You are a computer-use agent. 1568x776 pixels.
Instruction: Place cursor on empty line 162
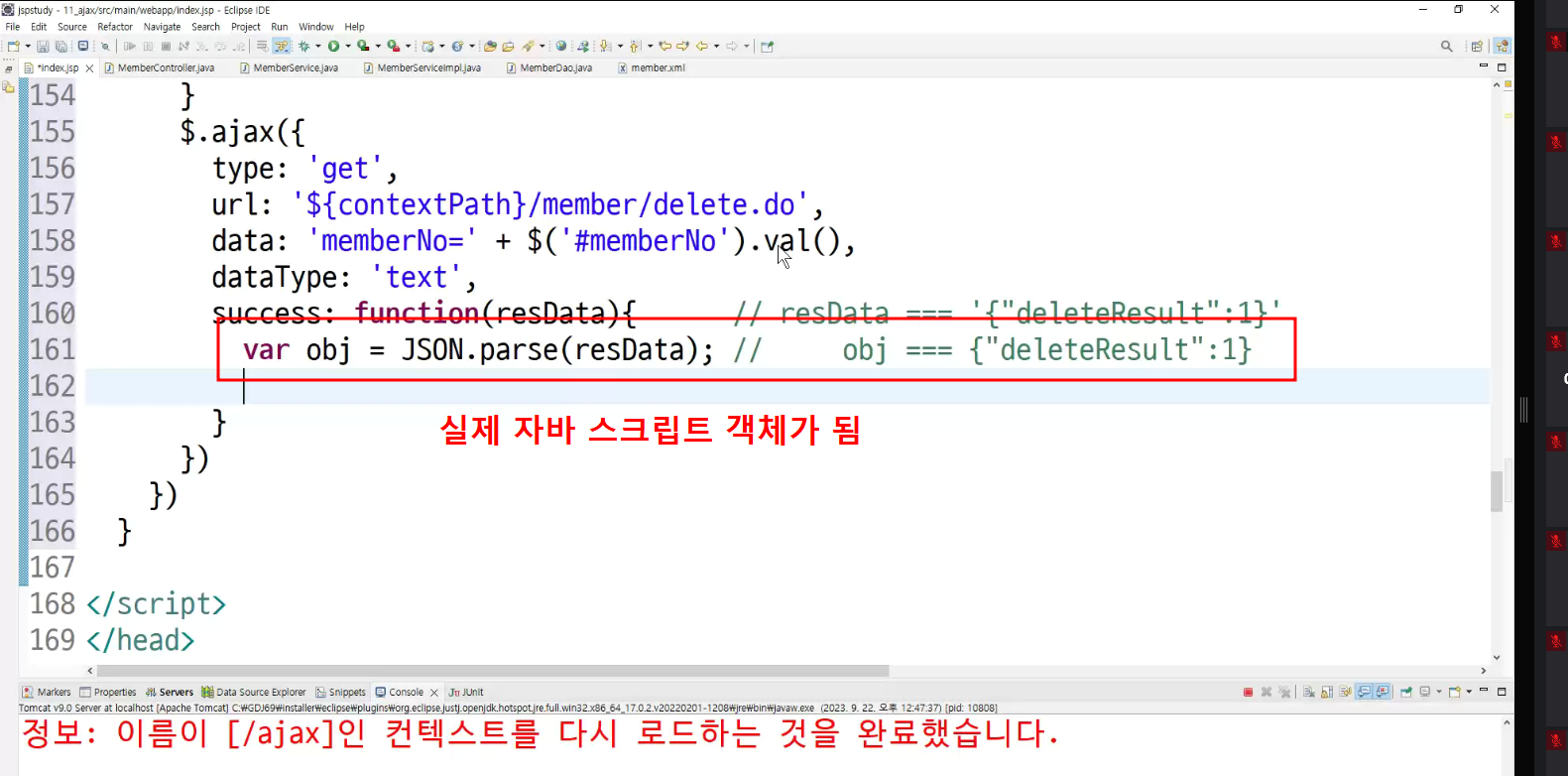tap(787, 386)
